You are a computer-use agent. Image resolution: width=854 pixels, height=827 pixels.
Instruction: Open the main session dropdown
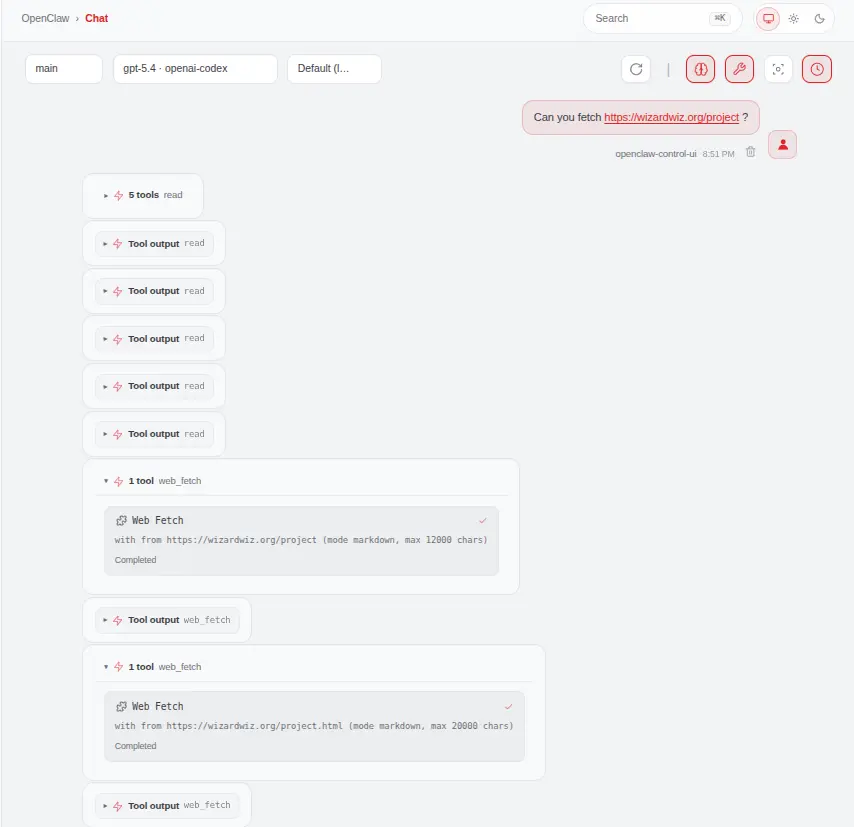pos(64,69)
